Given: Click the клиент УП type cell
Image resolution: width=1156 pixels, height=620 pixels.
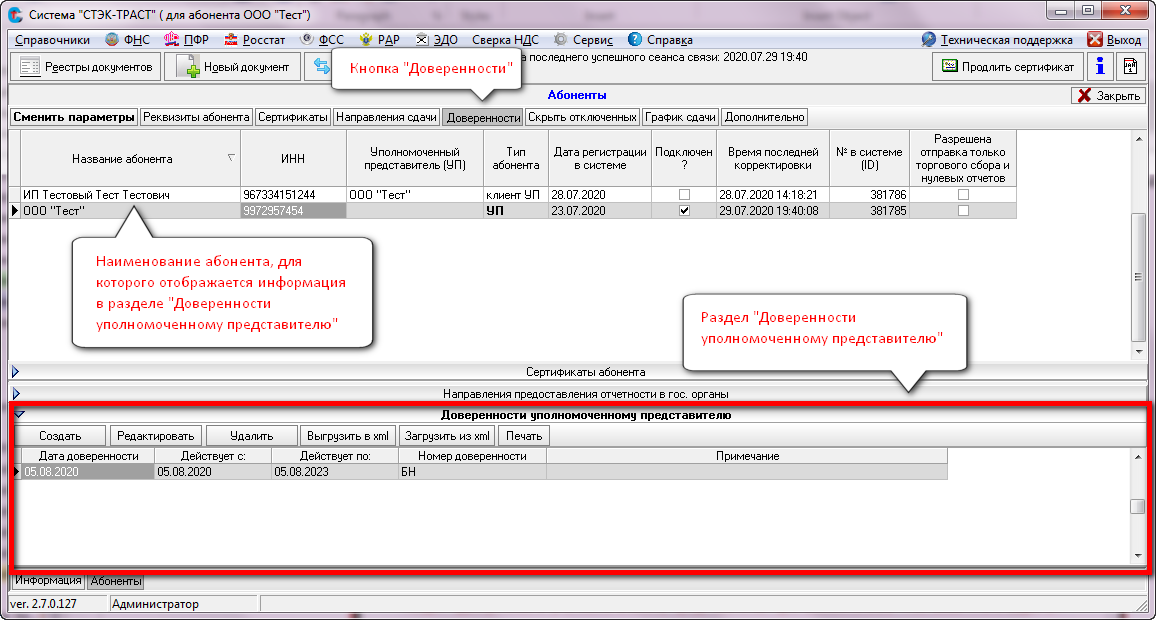Looking at the screenshot, I should pyautogui.click(x=515, y=195).
